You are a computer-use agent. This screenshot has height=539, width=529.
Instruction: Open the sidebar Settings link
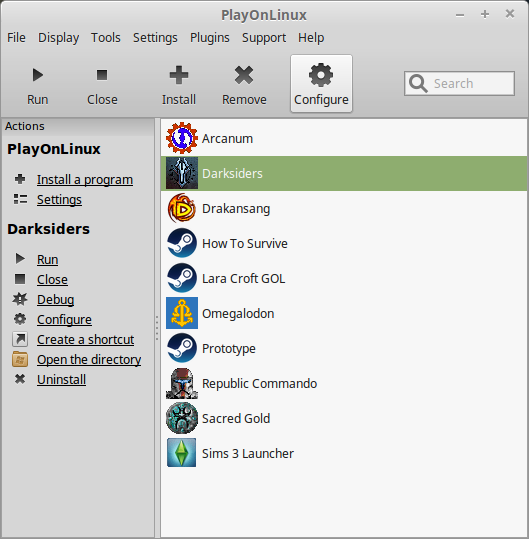click(59, 199)
